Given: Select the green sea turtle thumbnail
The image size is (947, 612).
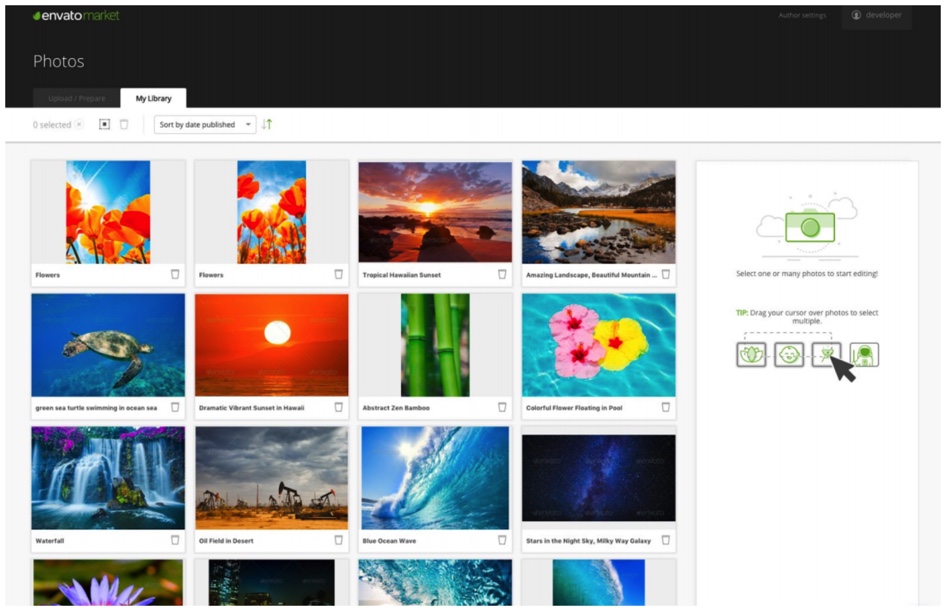Looking at the screenshot, I should (108, 345).
